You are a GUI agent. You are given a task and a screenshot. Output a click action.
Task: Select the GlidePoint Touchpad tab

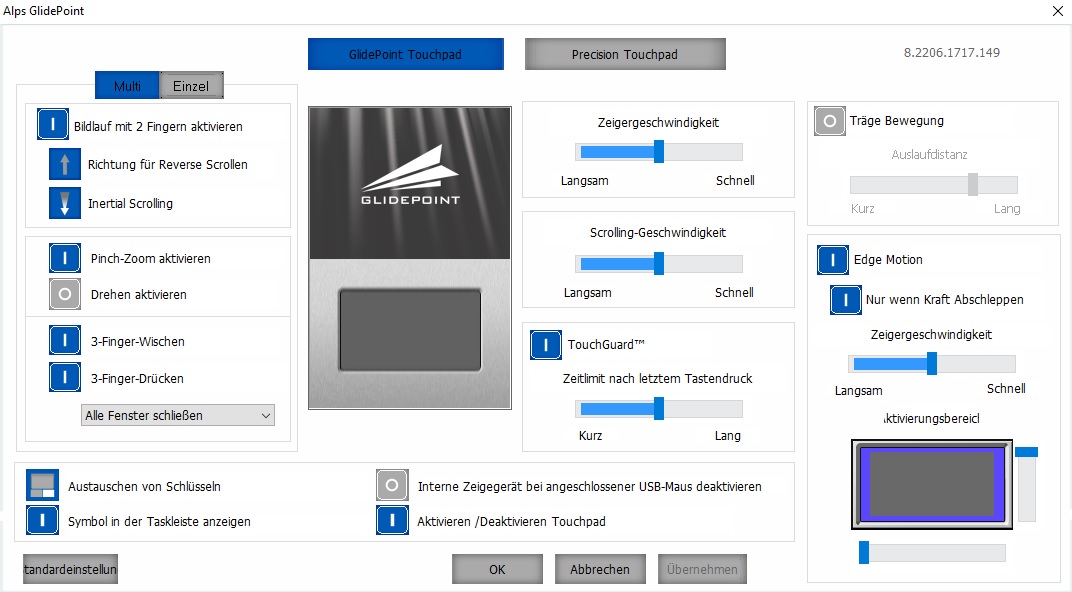(405, 54)
